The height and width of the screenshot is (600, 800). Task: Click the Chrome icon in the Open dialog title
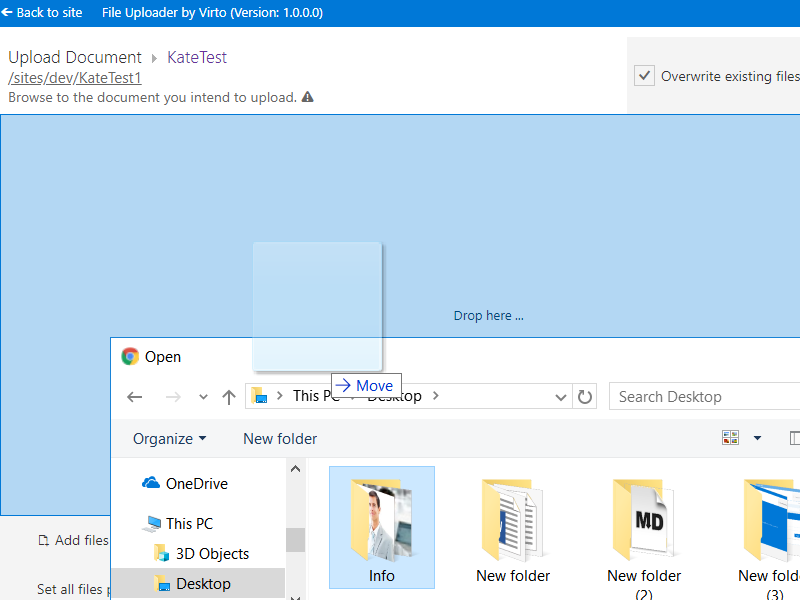pos(130,356)
